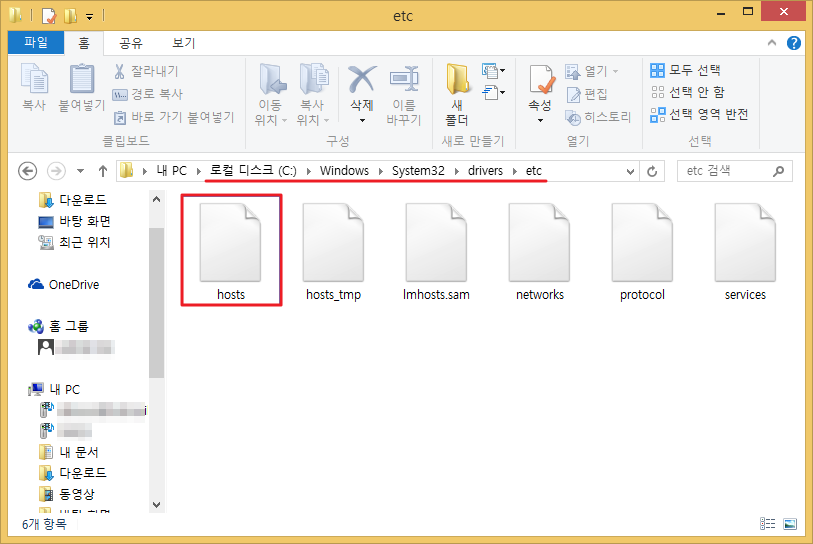
Task: Open address bar history dropdown
Action: coord(630,171)
